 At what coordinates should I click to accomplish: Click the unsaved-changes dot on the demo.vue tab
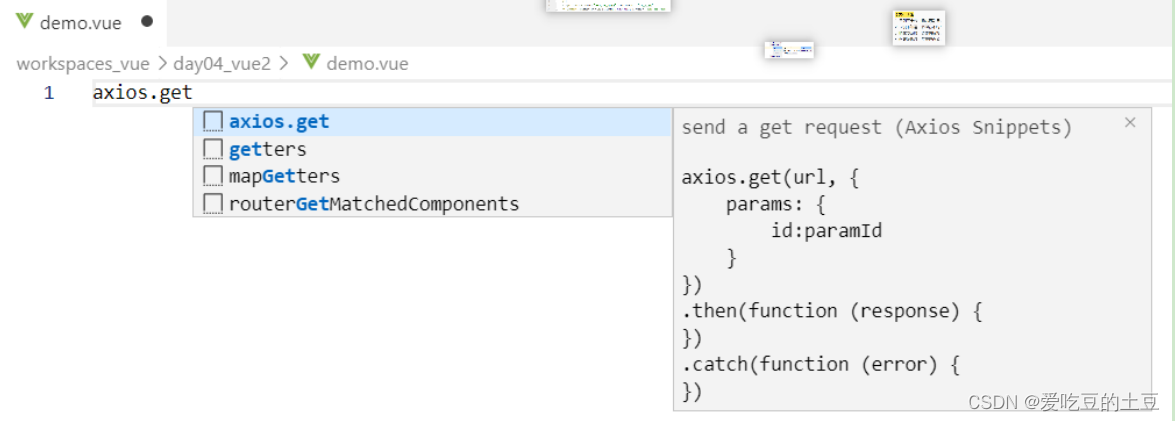[x=147, y=22]
